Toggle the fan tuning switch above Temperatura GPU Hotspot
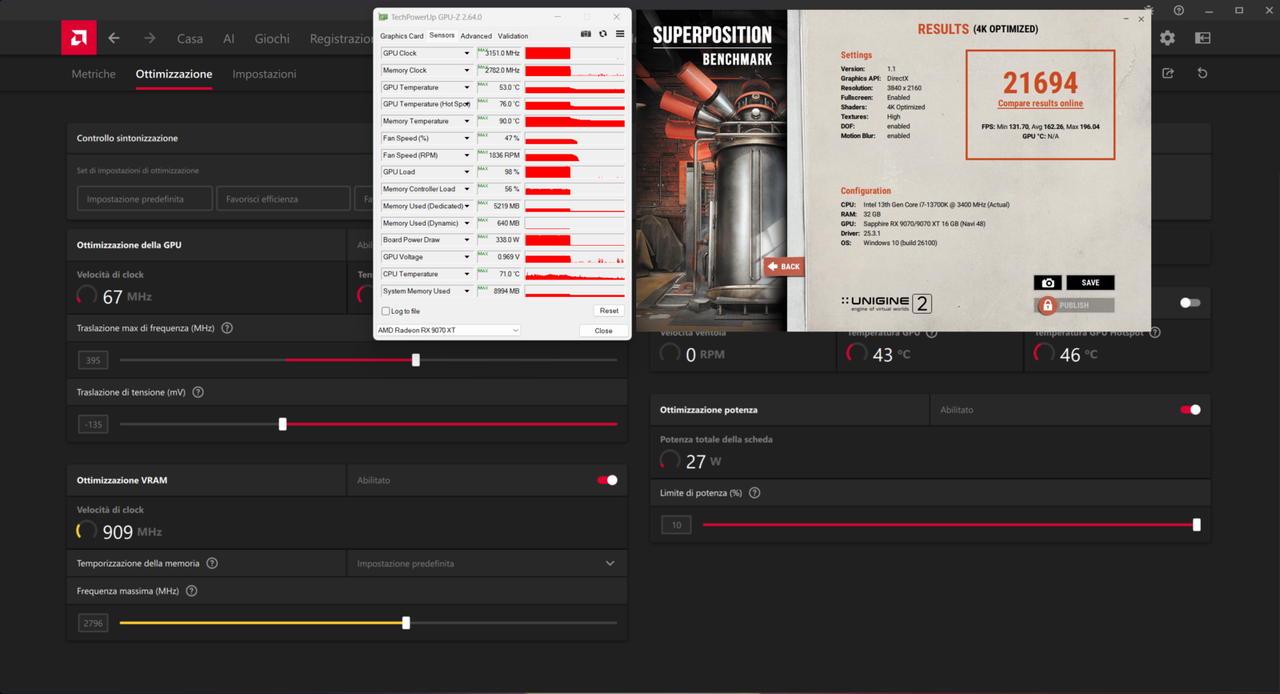 [x=1190, y=302]
